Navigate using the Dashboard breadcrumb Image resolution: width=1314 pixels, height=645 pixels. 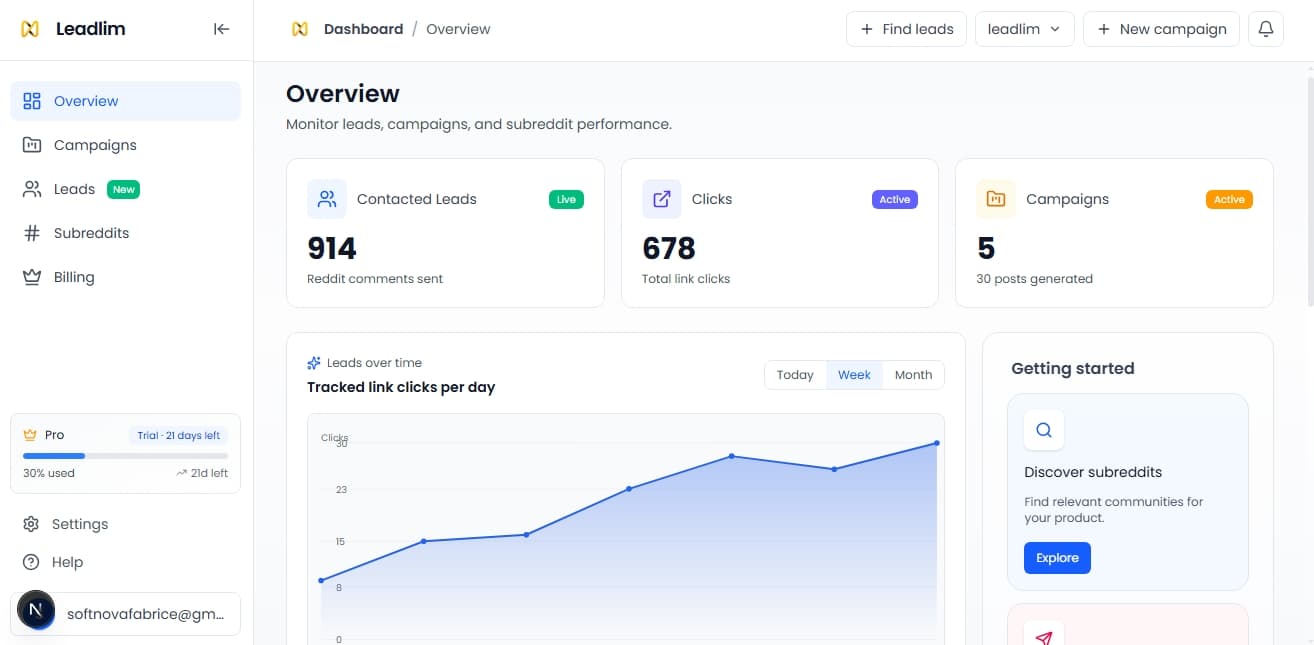pyautogui.click(x=362, y=29)
